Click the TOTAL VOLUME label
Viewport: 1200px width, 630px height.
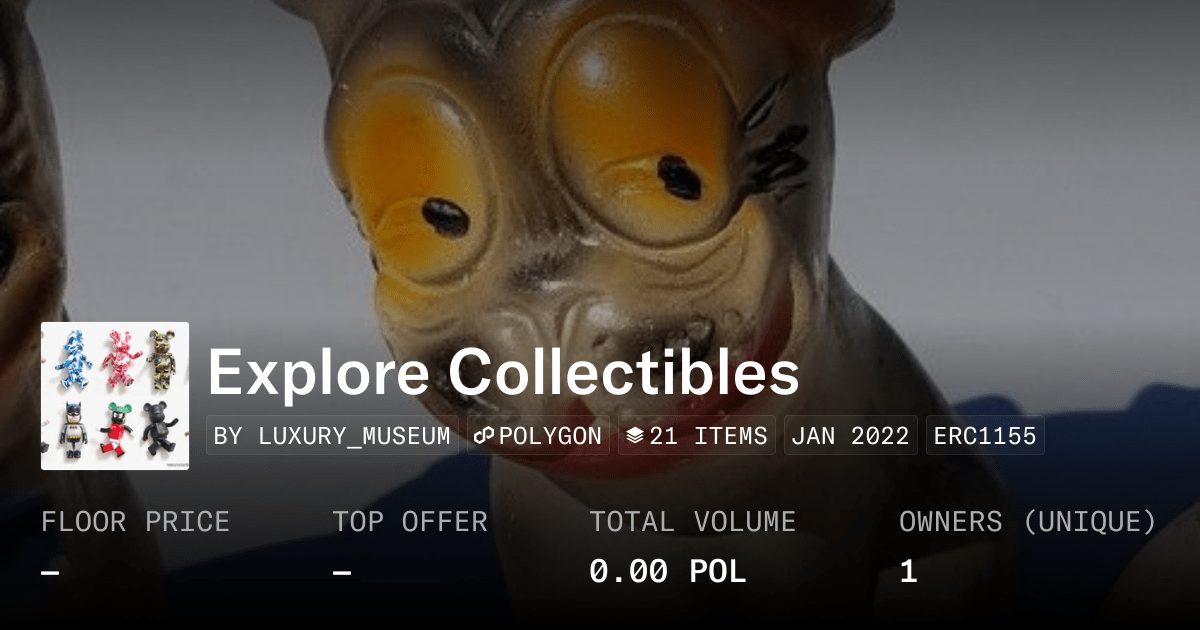(x=693, y=522)
